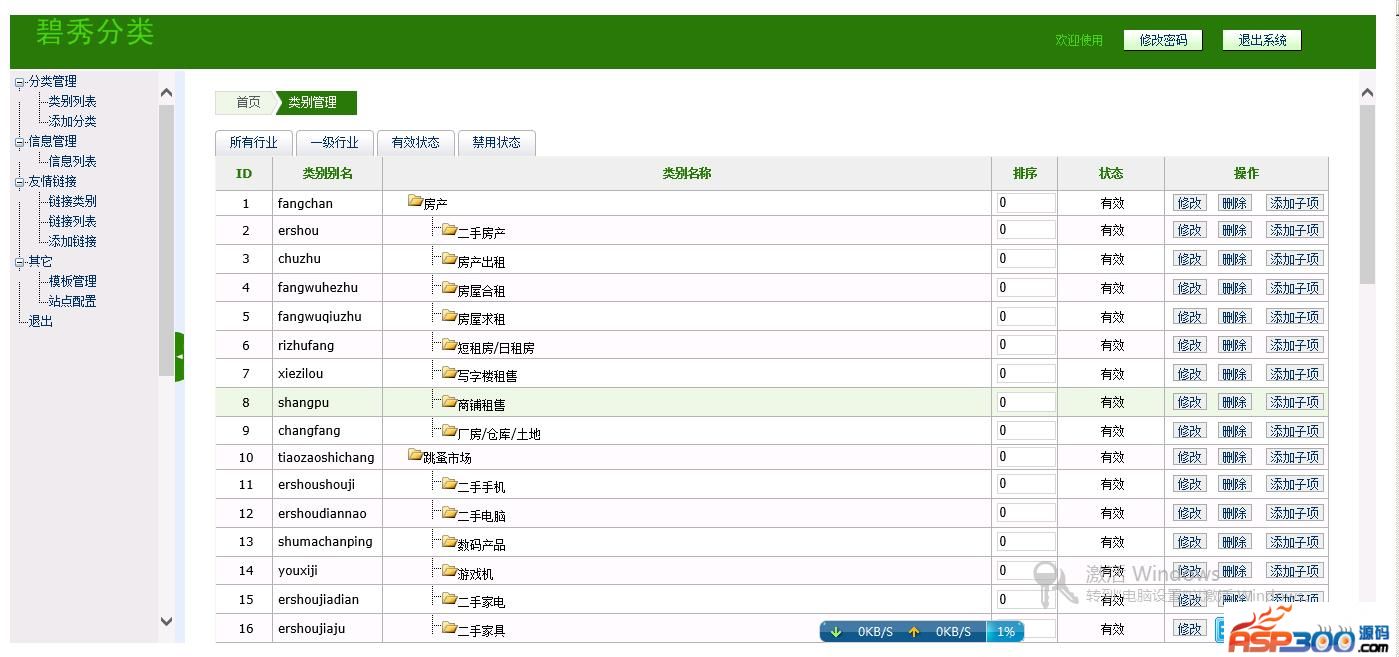Click 修改 for the shumachanping row
Viewport: 1399px width, 657px height.
coord(1189,542)
